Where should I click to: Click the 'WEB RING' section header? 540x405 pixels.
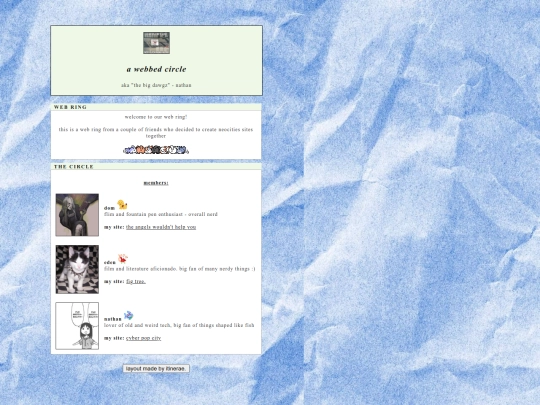[70, 107]
